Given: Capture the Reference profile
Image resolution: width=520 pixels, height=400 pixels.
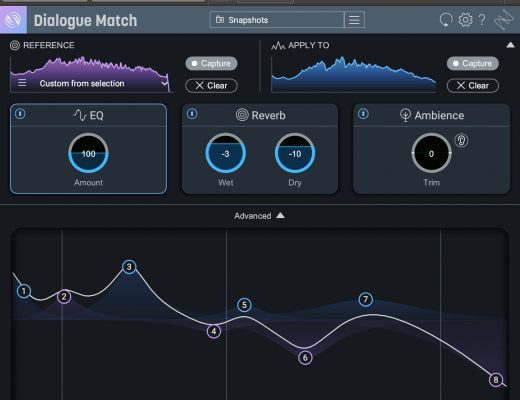Looking at the screenshot, I should [211, 63].
